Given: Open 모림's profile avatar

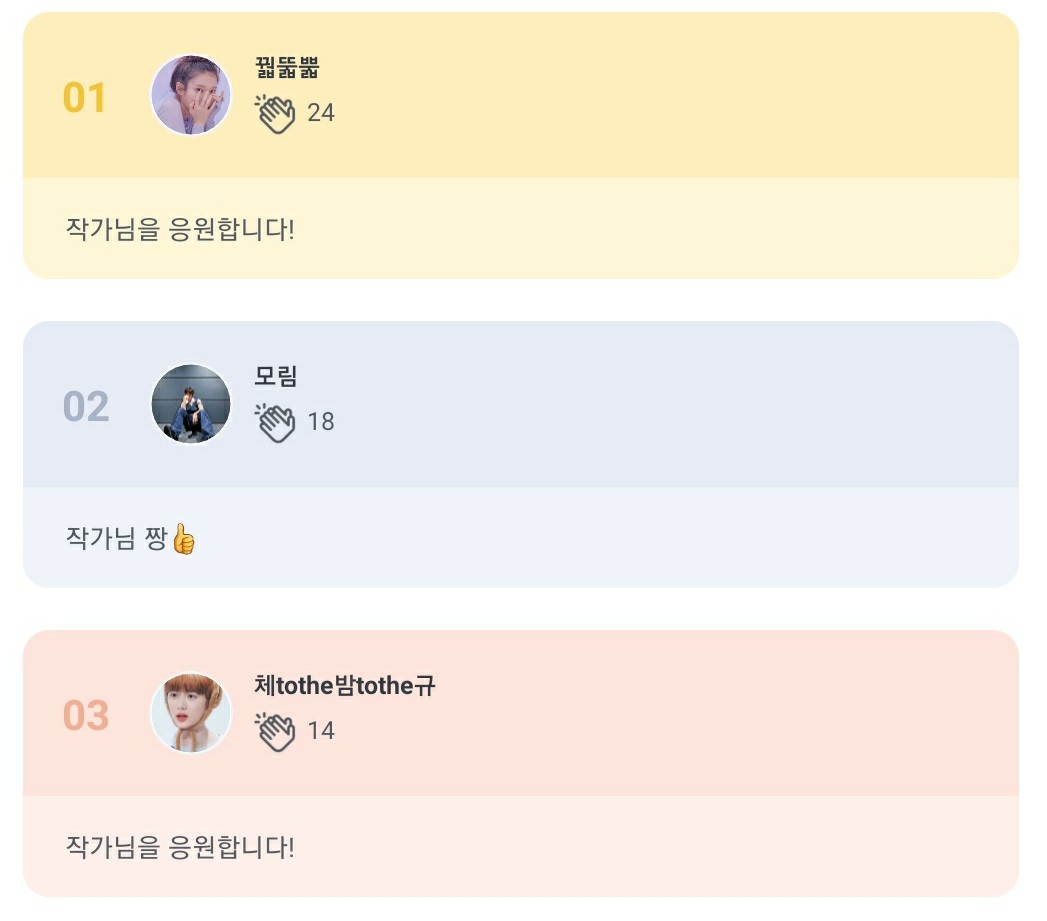Looking at the screenshot, I should coord(191,404).
